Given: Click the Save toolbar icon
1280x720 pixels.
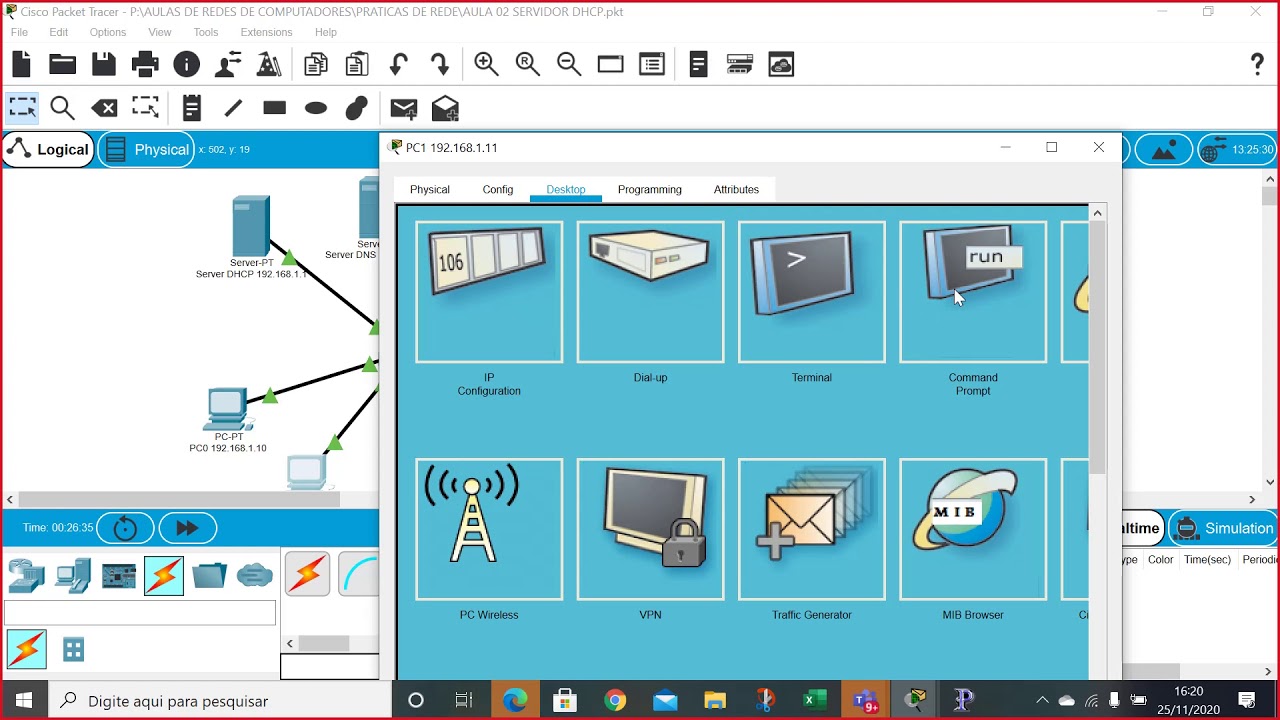Looking at the screenshot, I should pos(104,65).
